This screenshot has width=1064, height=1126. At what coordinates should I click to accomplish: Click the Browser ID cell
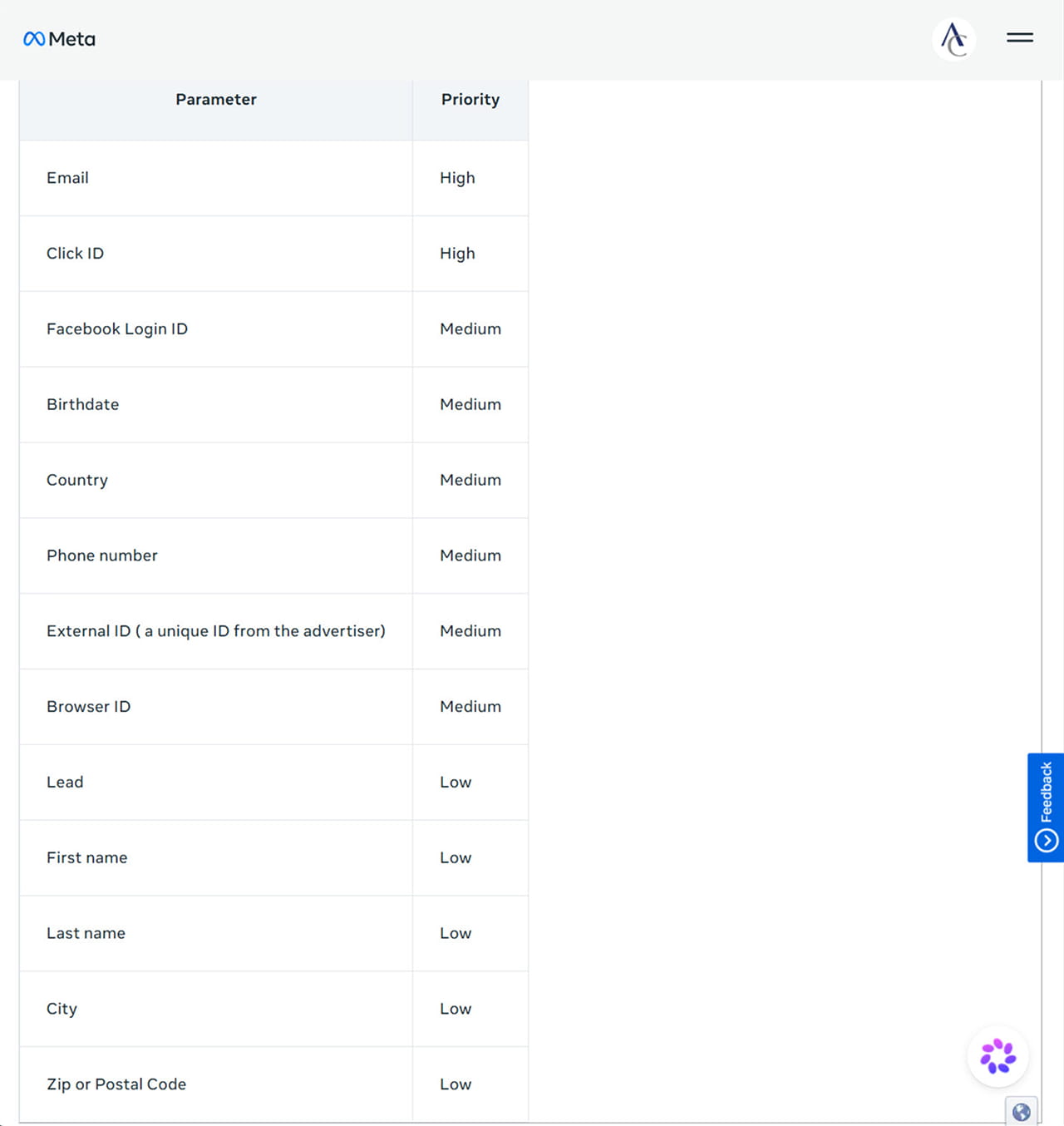(216, 707)
